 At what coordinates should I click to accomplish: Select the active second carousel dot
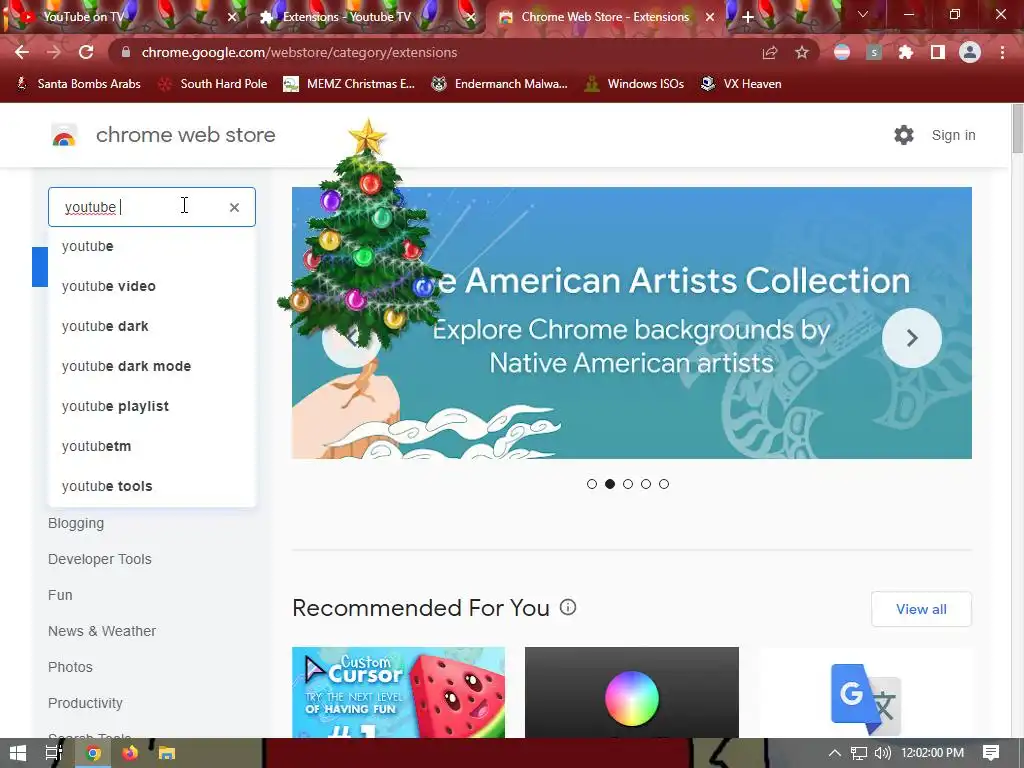[610, 484]
